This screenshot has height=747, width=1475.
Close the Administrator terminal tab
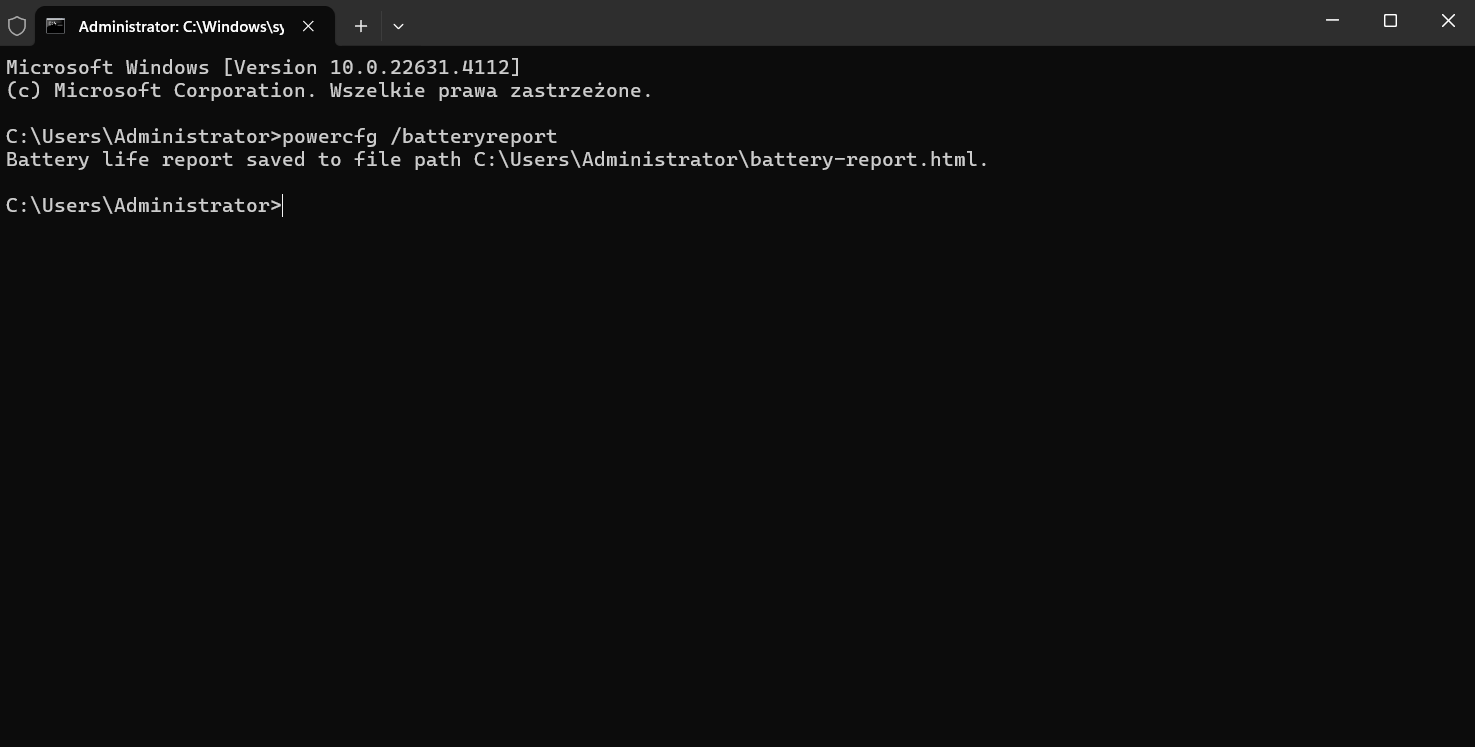(309, 26)
